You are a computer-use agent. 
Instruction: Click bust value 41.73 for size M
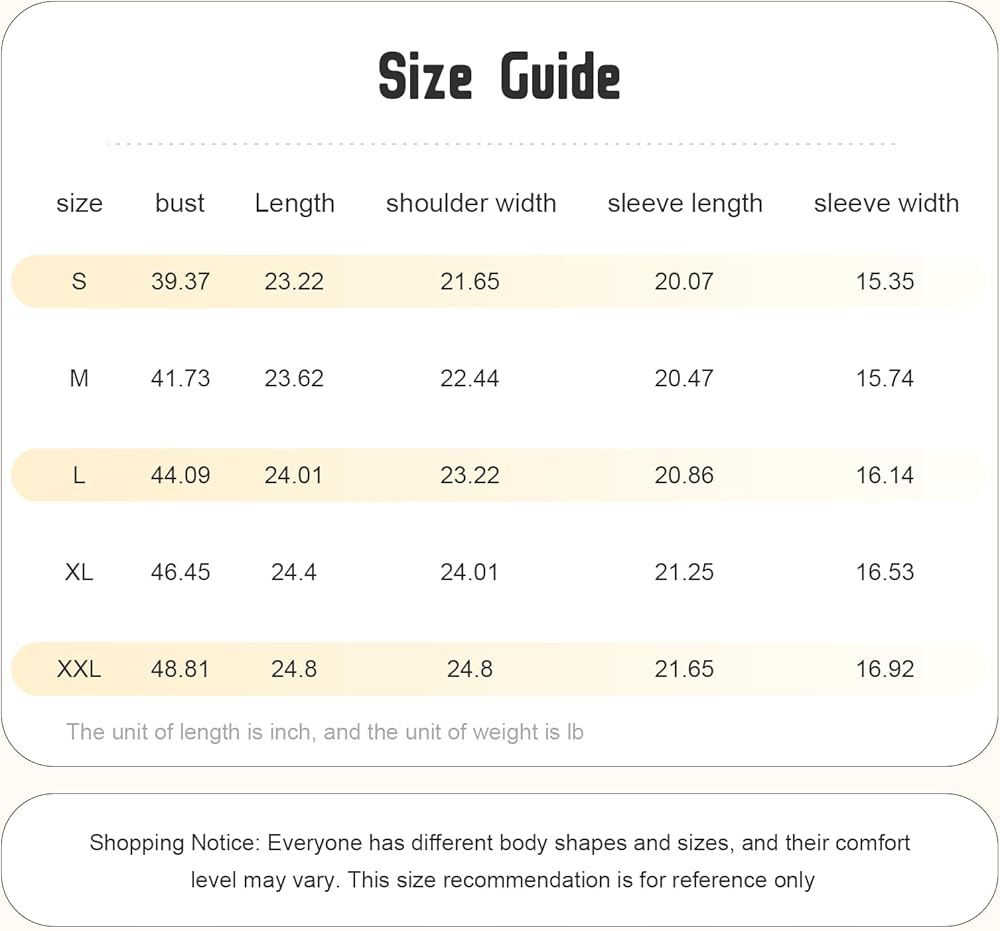[x=180, y=378]
